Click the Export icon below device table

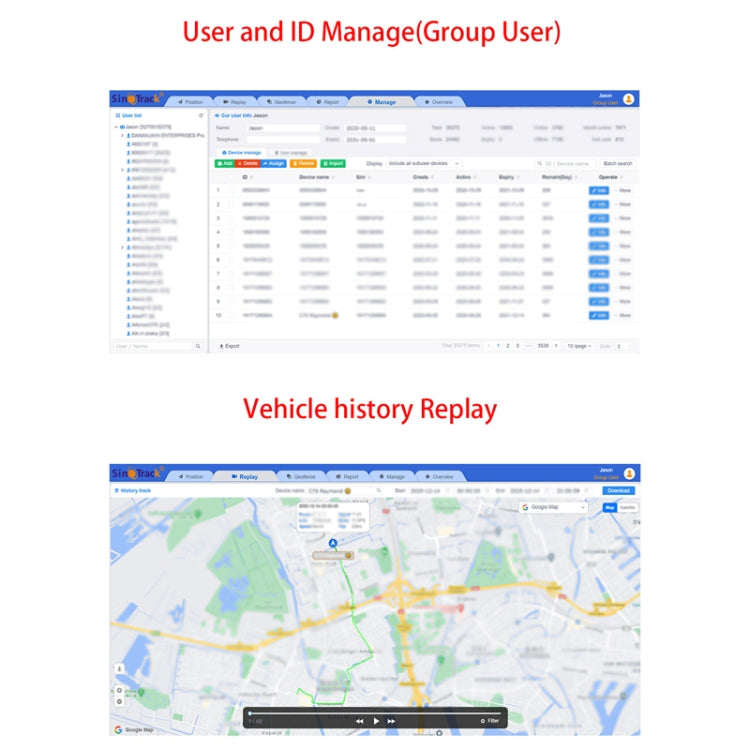[x=222, y=346]
